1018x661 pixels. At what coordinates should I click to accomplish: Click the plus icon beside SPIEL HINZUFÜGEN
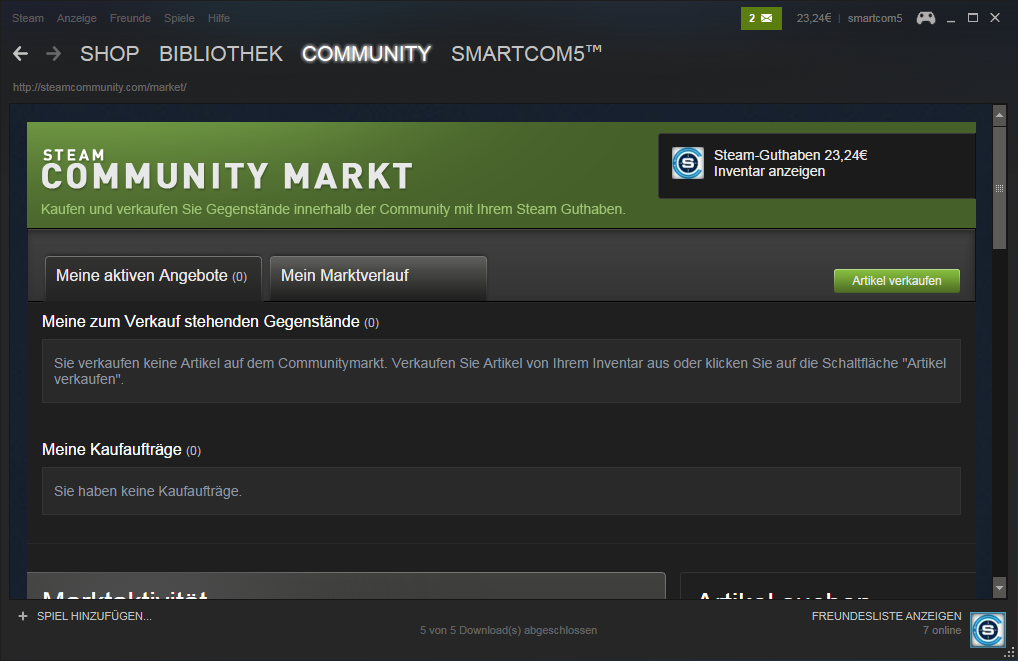tap(23, 616)
